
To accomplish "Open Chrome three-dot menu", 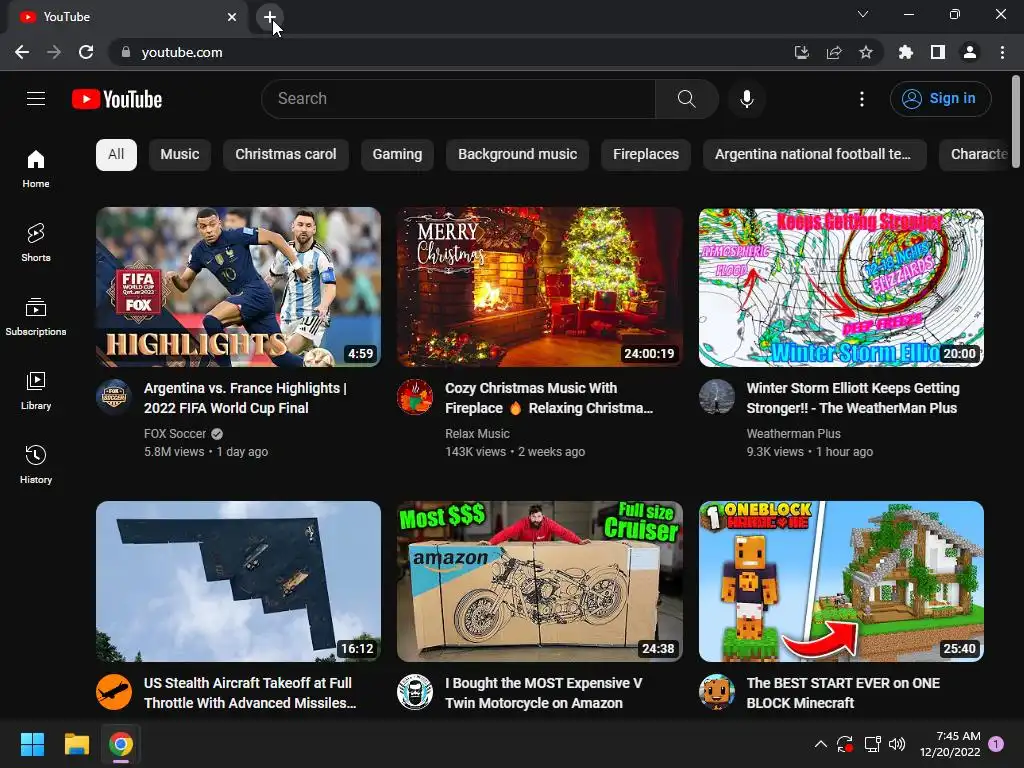I will click(x=1002, y=52).
